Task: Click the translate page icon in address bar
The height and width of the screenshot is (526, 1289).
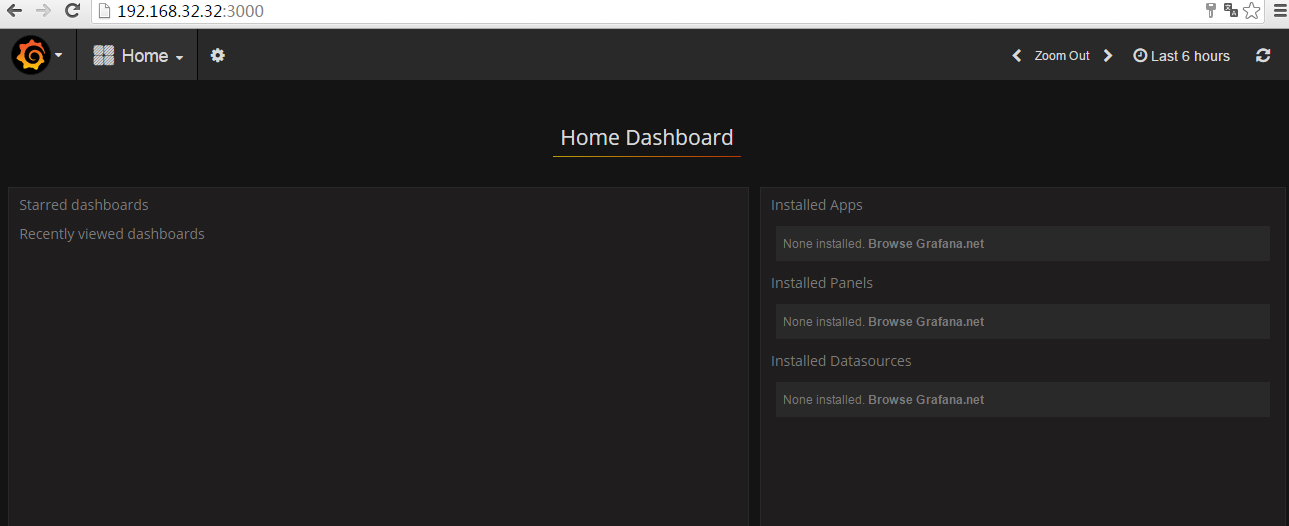Action: pyautogui.click(x=1231, y=11)
